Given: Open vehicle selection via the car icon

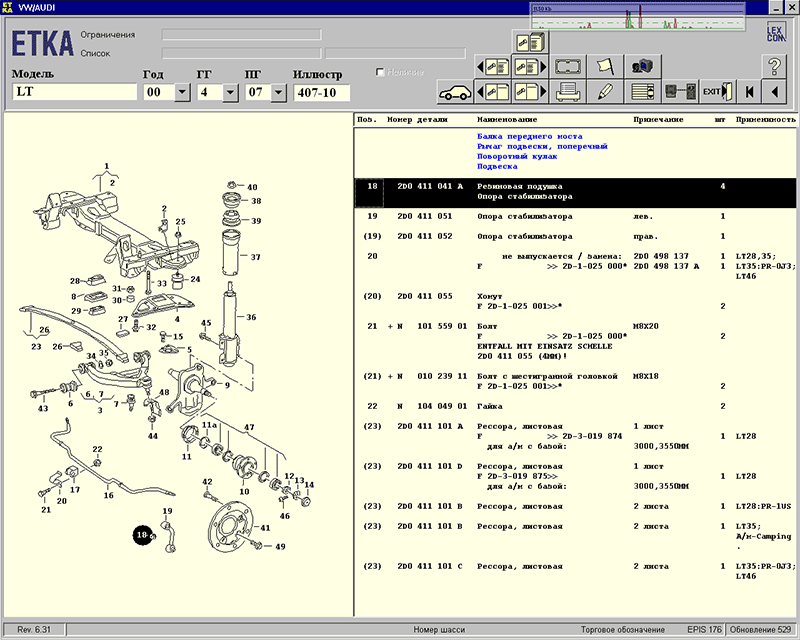Looking at the screenshot, I should pyautogui.click(x=456, y=92).
